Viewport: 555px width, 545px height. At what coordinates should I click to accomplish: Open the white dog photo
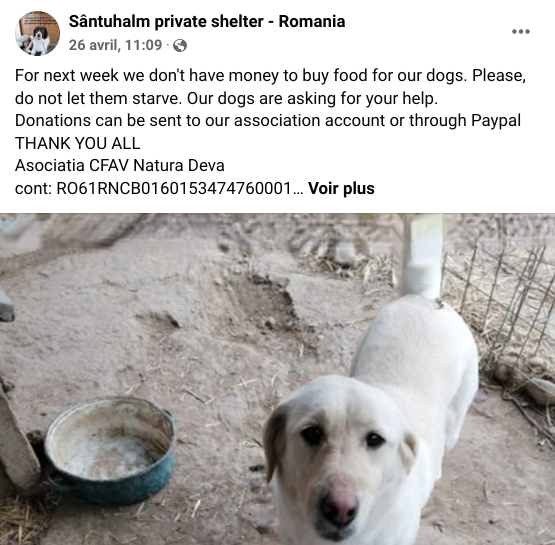click(278, 379)
